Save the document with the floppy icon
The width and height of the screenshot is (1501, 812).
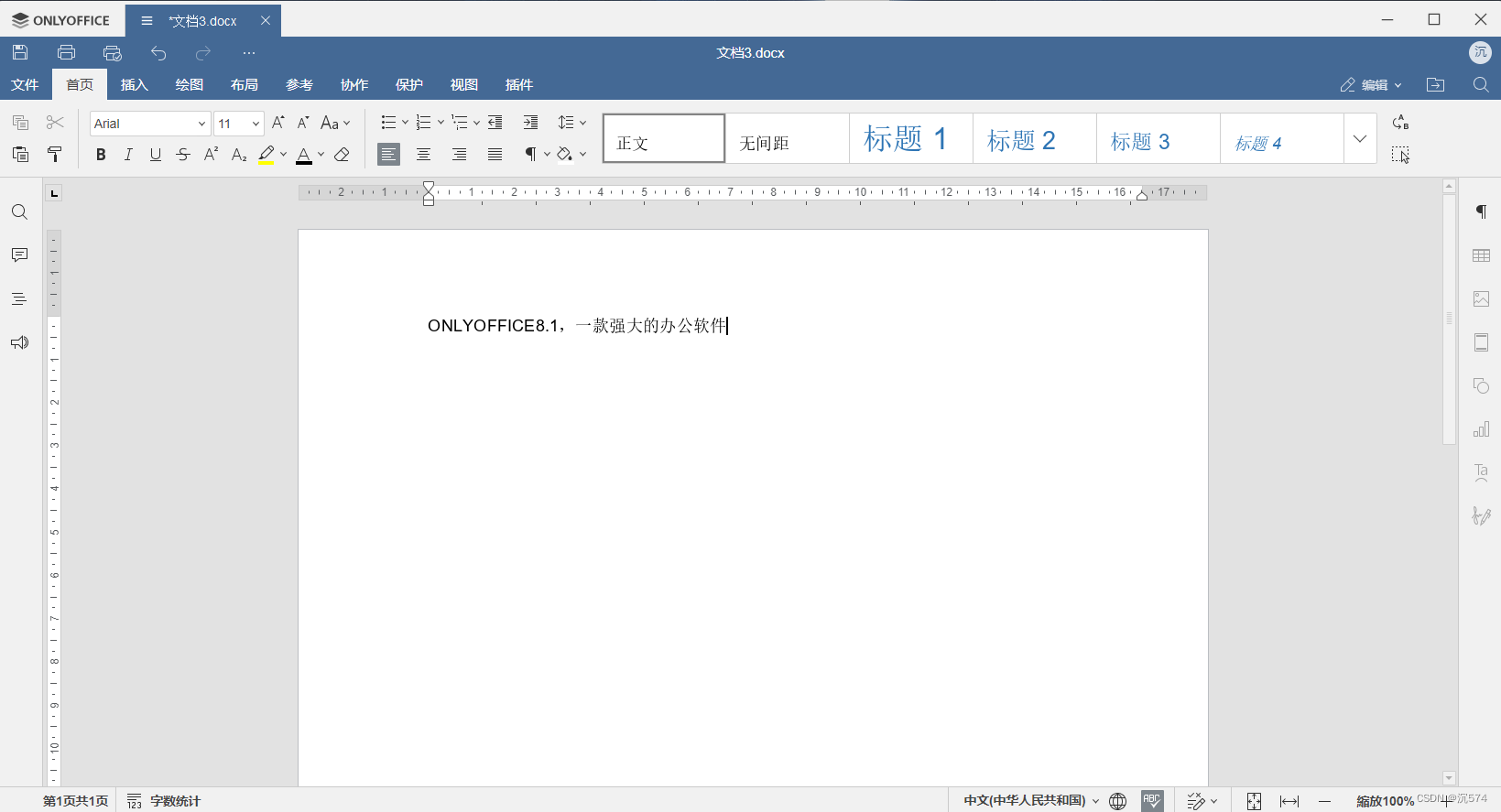click(x=20, y=52)
